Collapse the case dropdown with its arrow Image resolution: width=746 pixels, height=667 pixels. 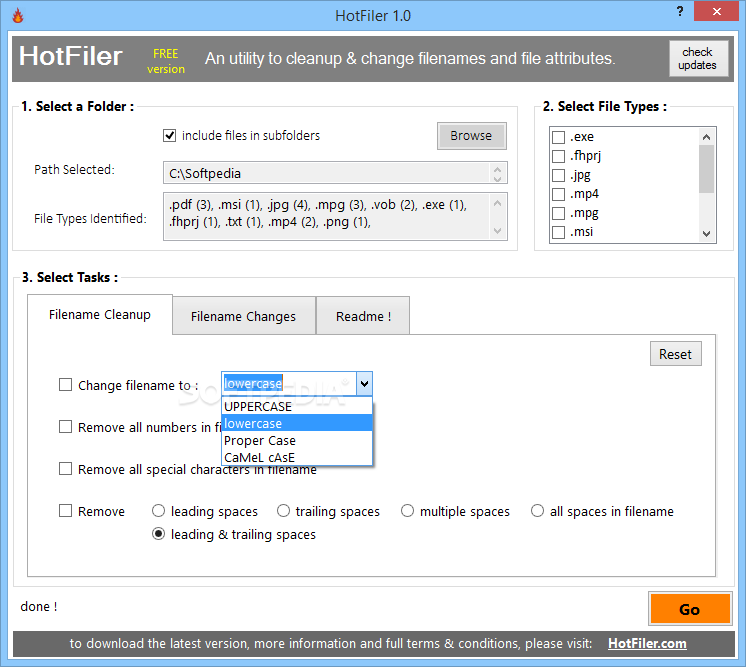[x=364, y=383]
